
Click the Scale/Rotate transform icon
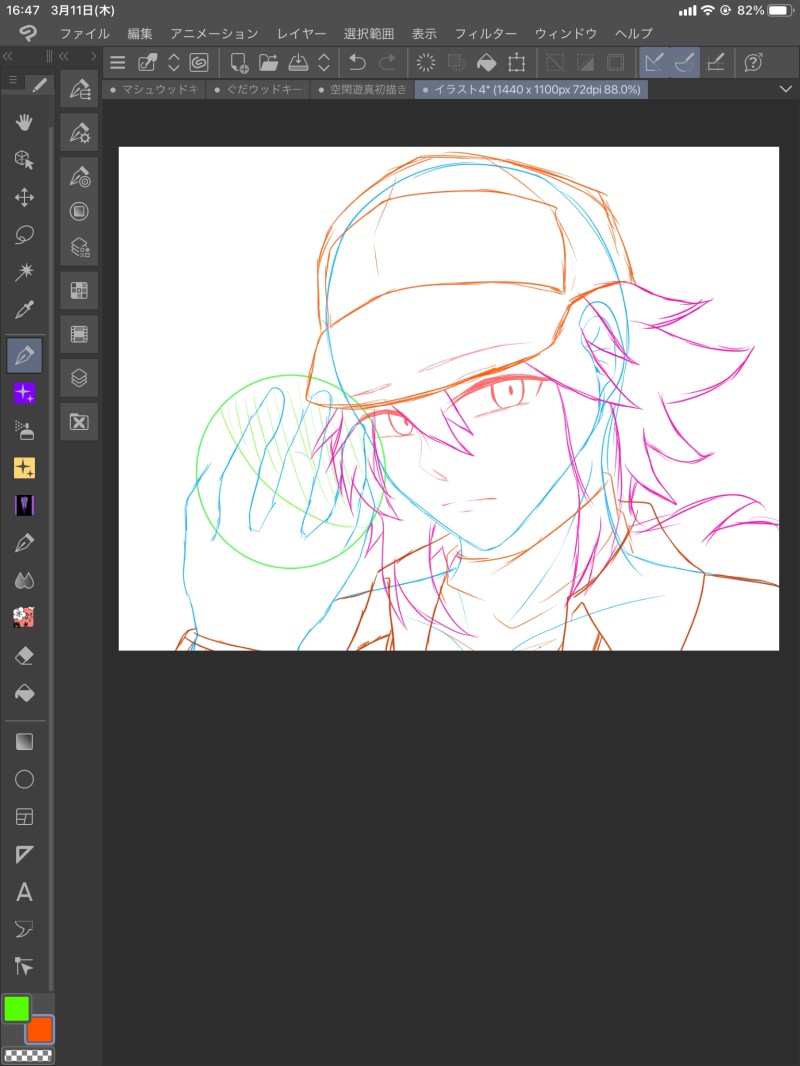pos(517,63)
